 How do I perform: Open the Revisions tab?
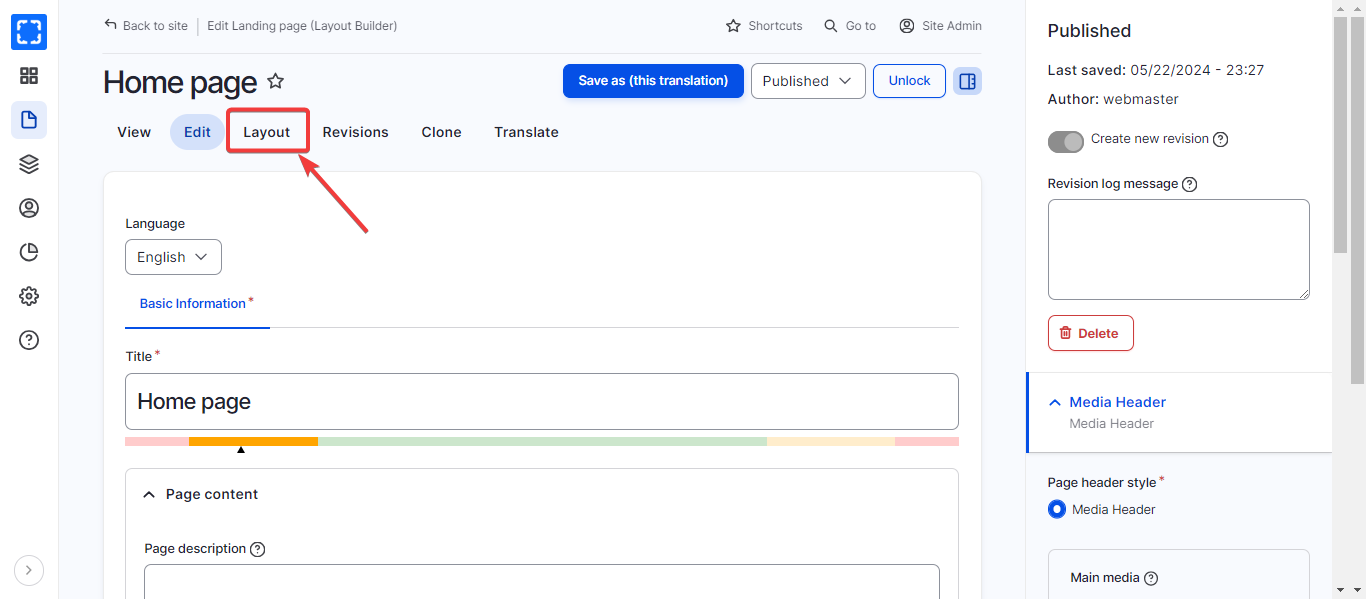[355, 132]
